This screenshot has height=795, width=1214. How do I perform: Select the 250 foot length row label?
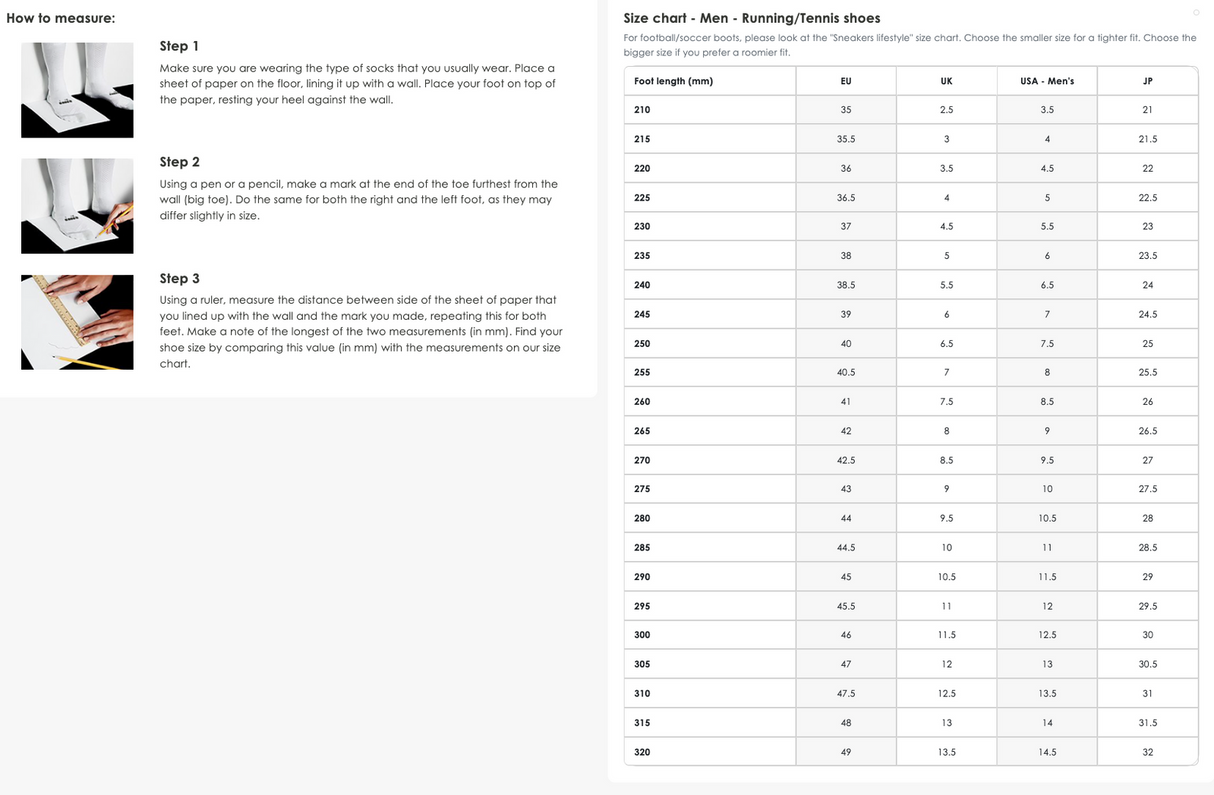(x=642, y=343)
